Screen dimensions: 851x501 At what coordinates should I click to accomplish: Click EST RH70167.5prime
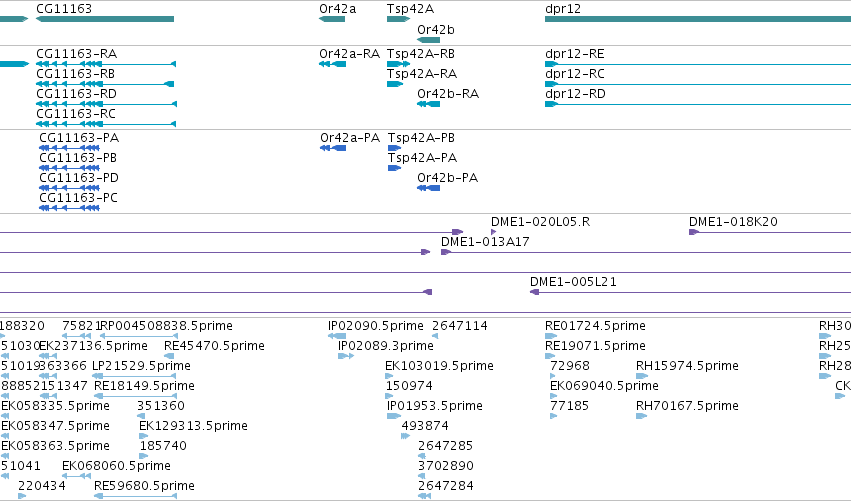(687, 407)
